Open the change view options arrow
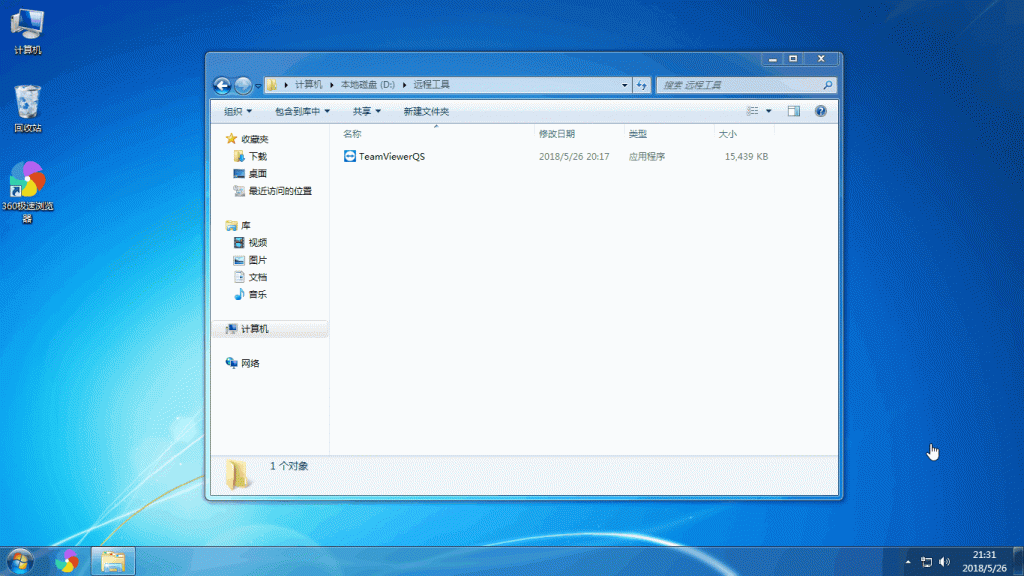The height and width of the screenshot is (576, 1024). [768, 111]
